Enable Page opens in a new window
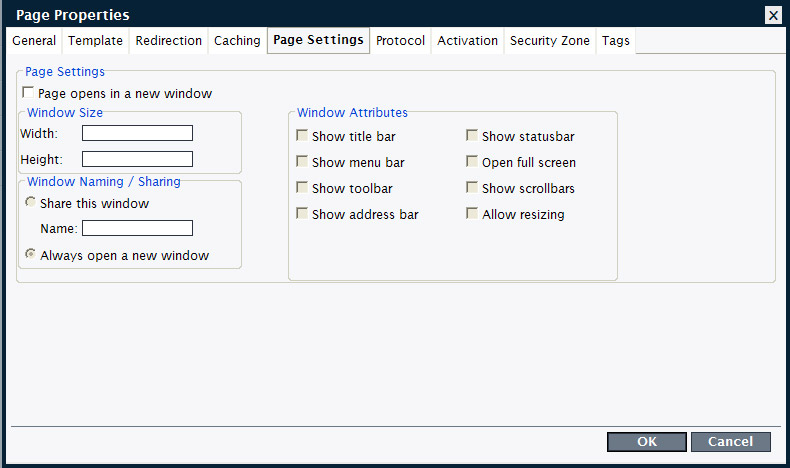Viewport: 790px width, 468px height. [29, 93]
